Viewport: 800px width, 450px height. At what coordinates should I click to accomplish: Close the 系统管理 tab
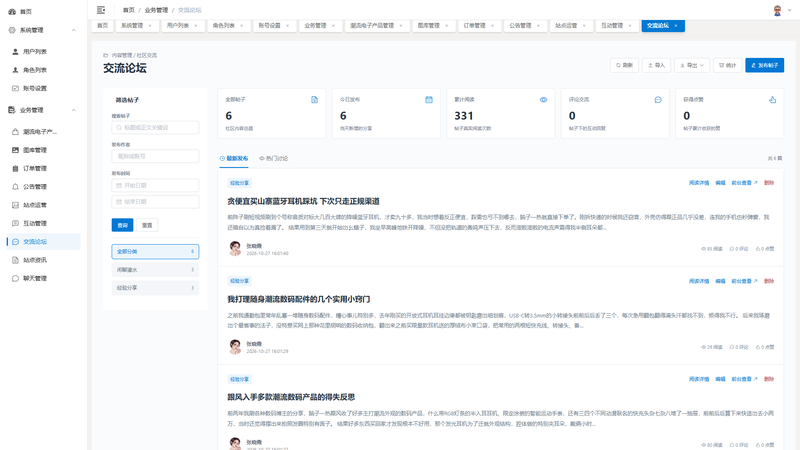[150, 26]
